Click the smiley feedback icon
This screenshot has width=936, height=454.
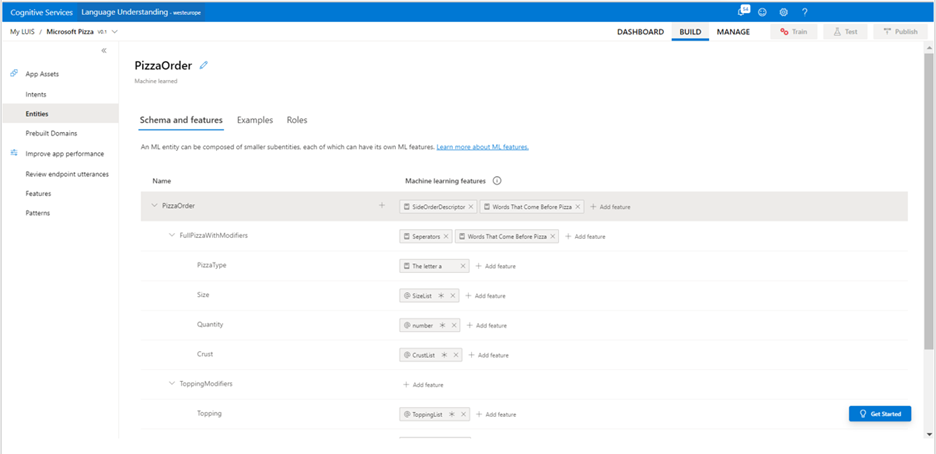click(762, 12)
